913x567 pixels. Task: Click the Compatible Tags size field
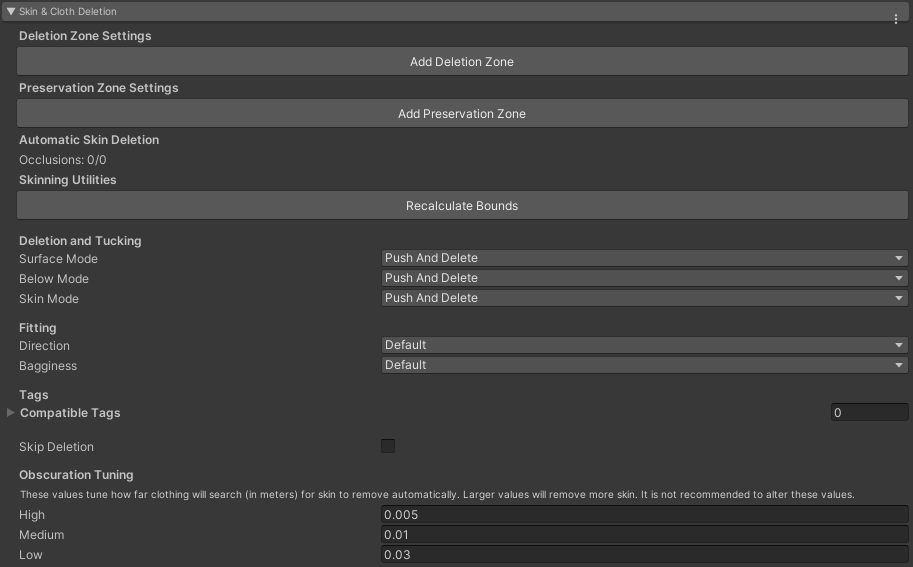pyautogui.click(x=868, y=413)
